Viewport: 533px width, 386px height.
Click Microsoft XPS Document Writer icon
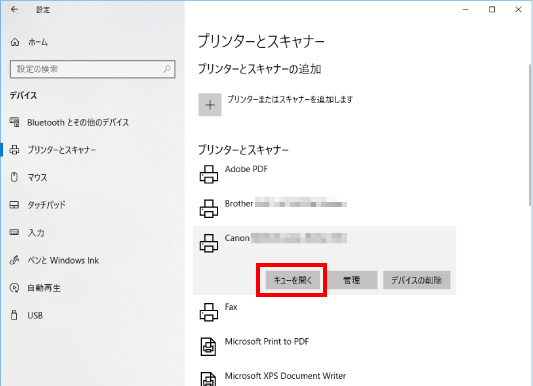click(x=208, y=379)
